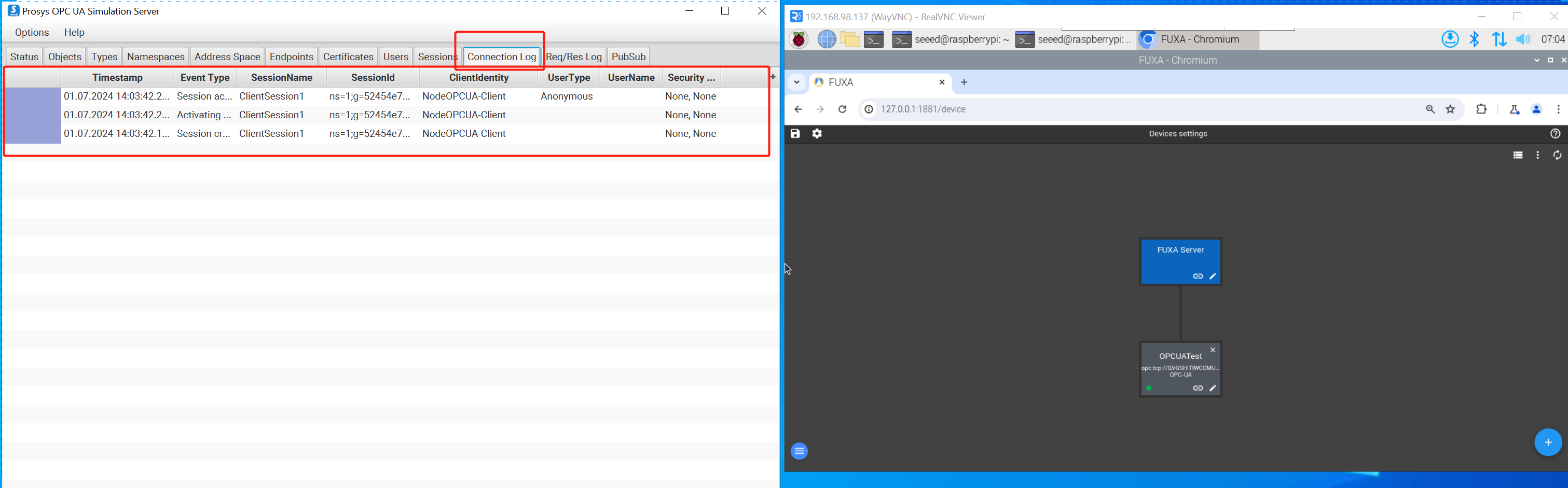Click the UserName column header
This screenshot has height=488, width=1568.
(x=631, y=78)
